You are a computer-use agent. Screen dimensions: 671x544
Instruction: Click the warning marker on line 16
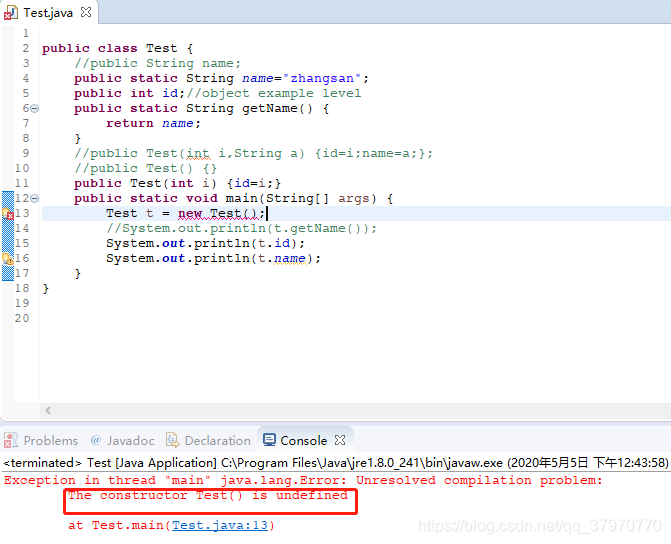tap(8, 258)
